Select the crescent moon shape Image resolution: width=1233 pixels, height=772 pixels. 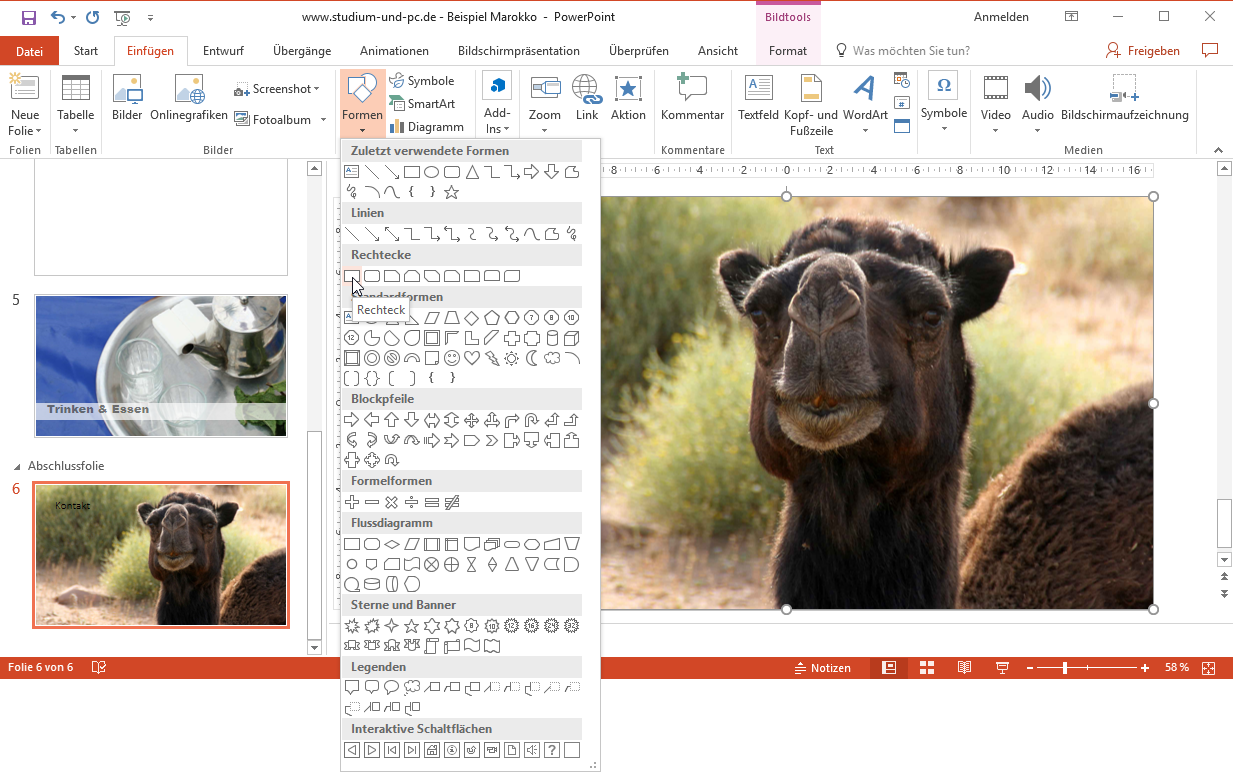[532, 357]
